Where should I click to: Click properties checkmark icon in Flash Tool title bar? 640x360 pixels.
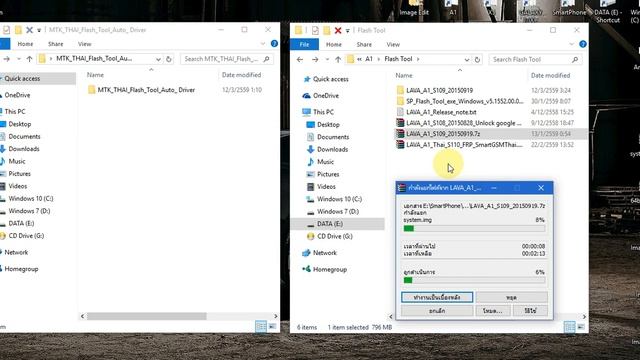pos(315,30)
